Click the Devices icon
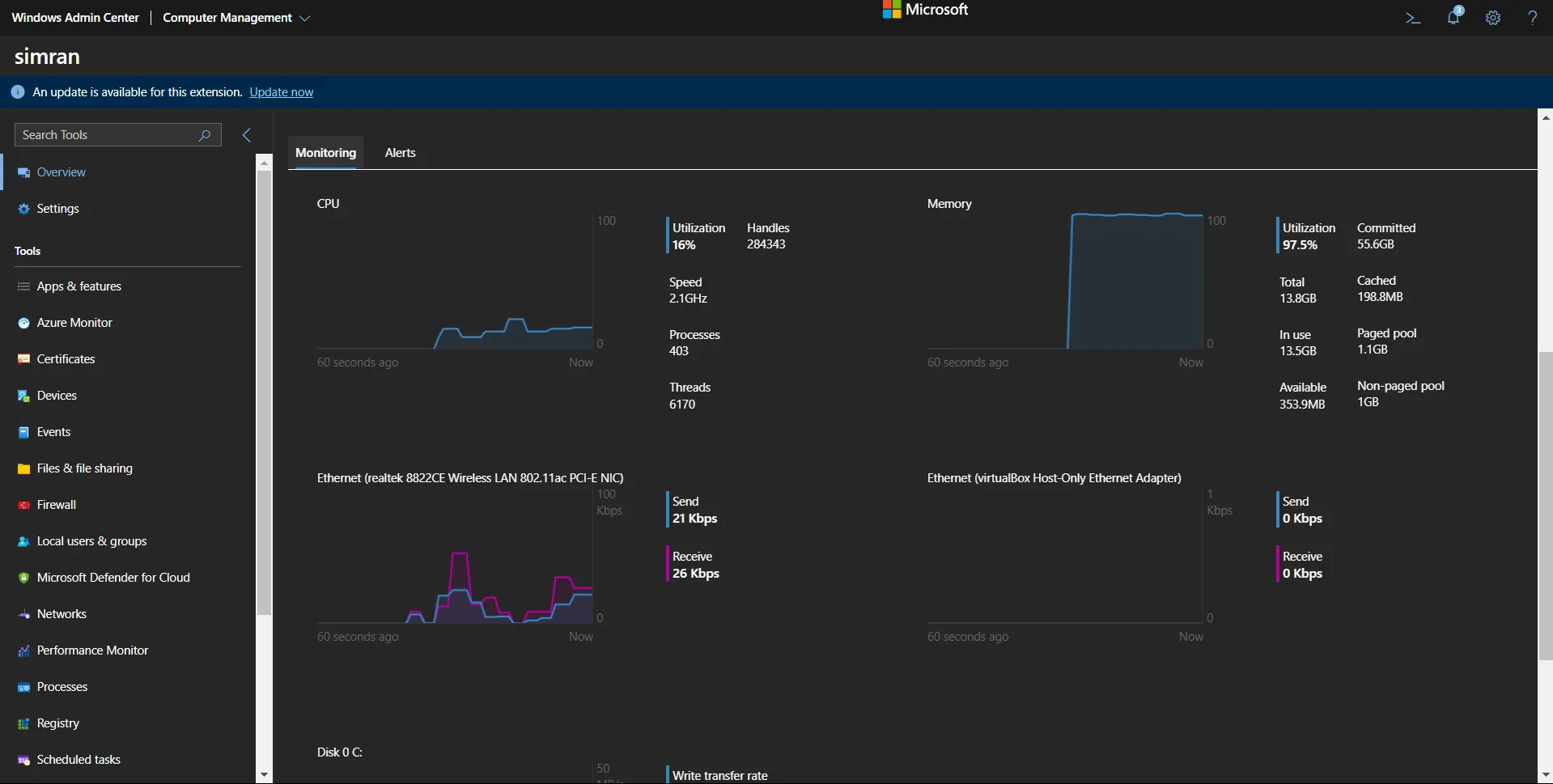The width and height of the screenshot is (1553, 784). [x=24, y=396]
